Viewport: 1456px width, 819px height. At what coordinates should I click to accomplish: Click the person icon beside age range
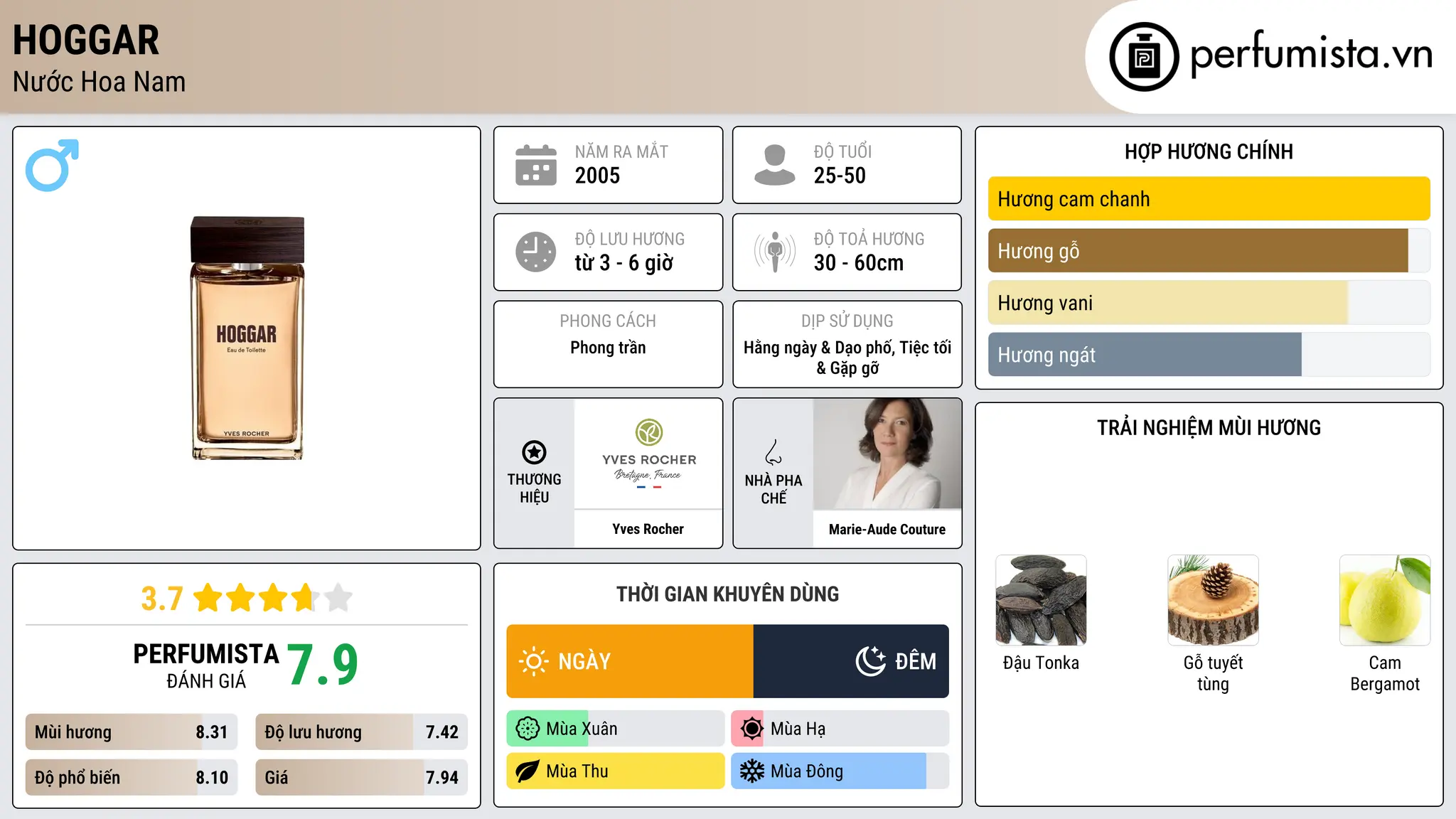[x=775, y=165]
